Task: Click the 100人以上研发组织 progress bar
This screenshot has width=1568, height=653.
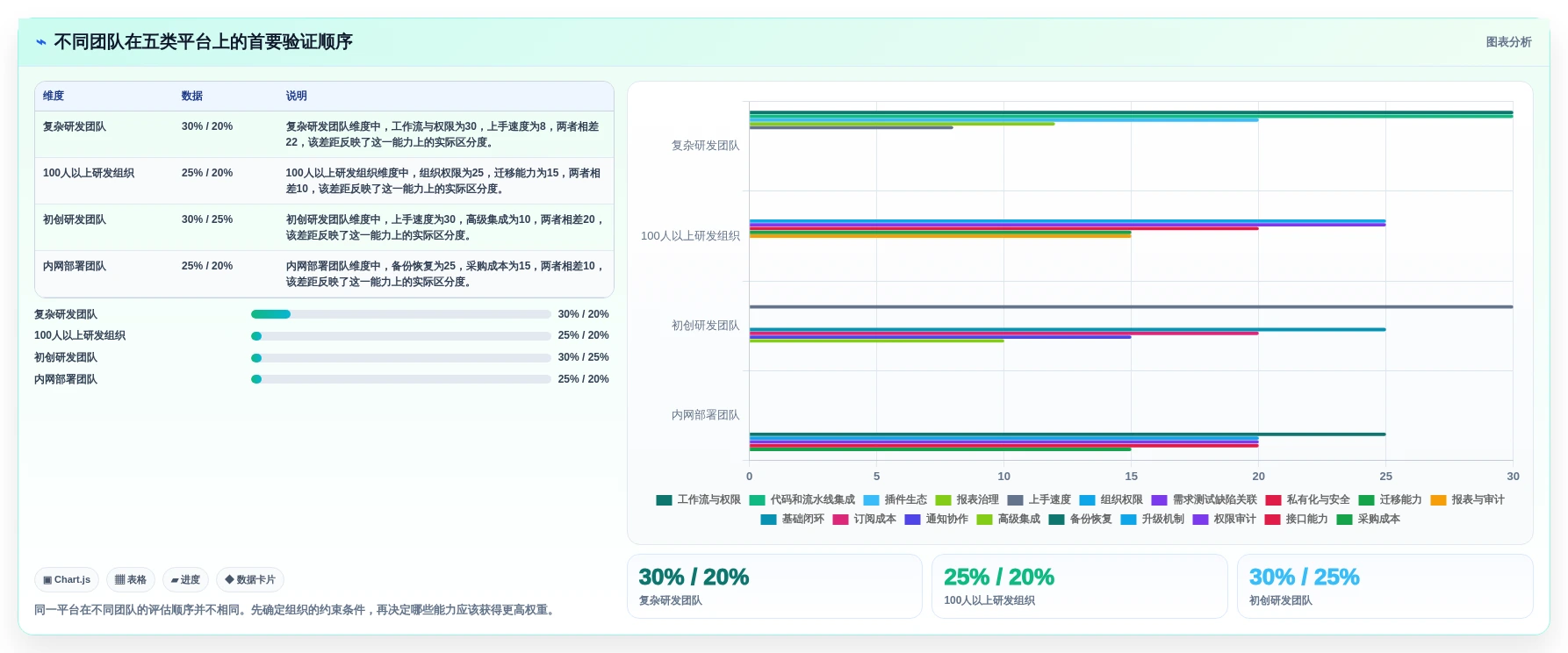Action: 401,336
